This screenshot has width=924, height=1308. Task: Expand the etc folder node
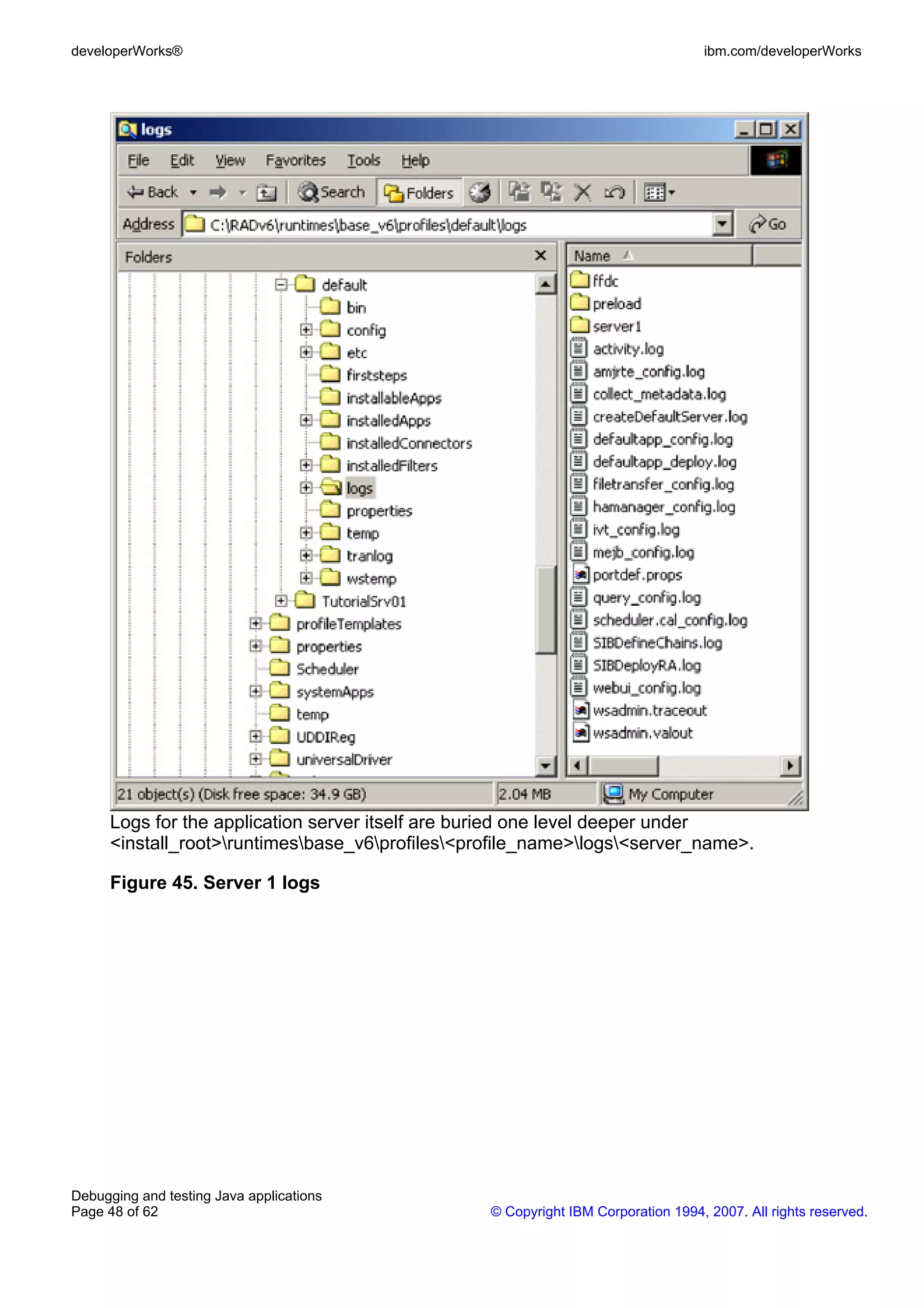tap(306, 352)
